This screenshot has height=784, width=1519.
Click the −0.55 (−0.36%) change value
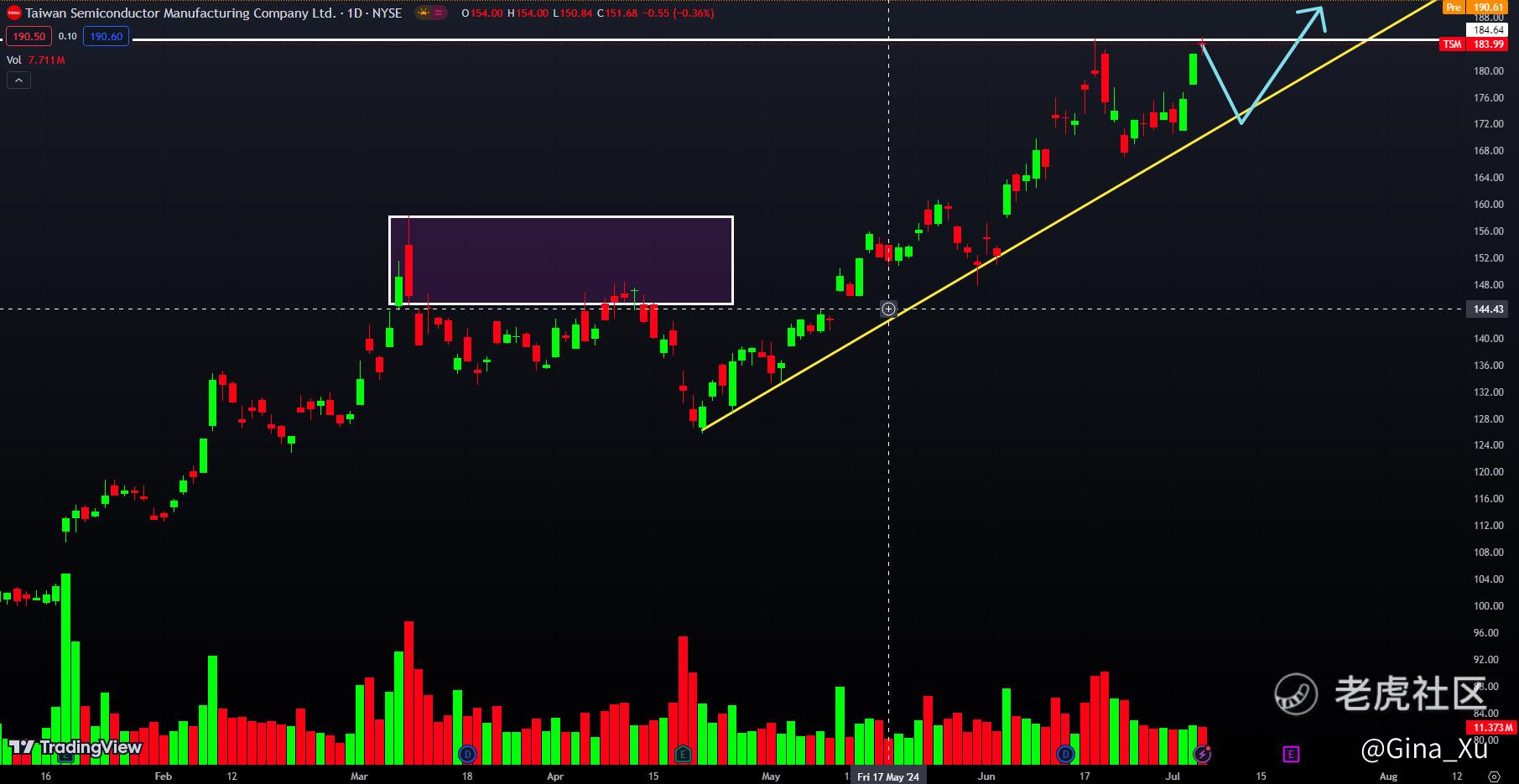pyautogui.click(x=678, y=13)
